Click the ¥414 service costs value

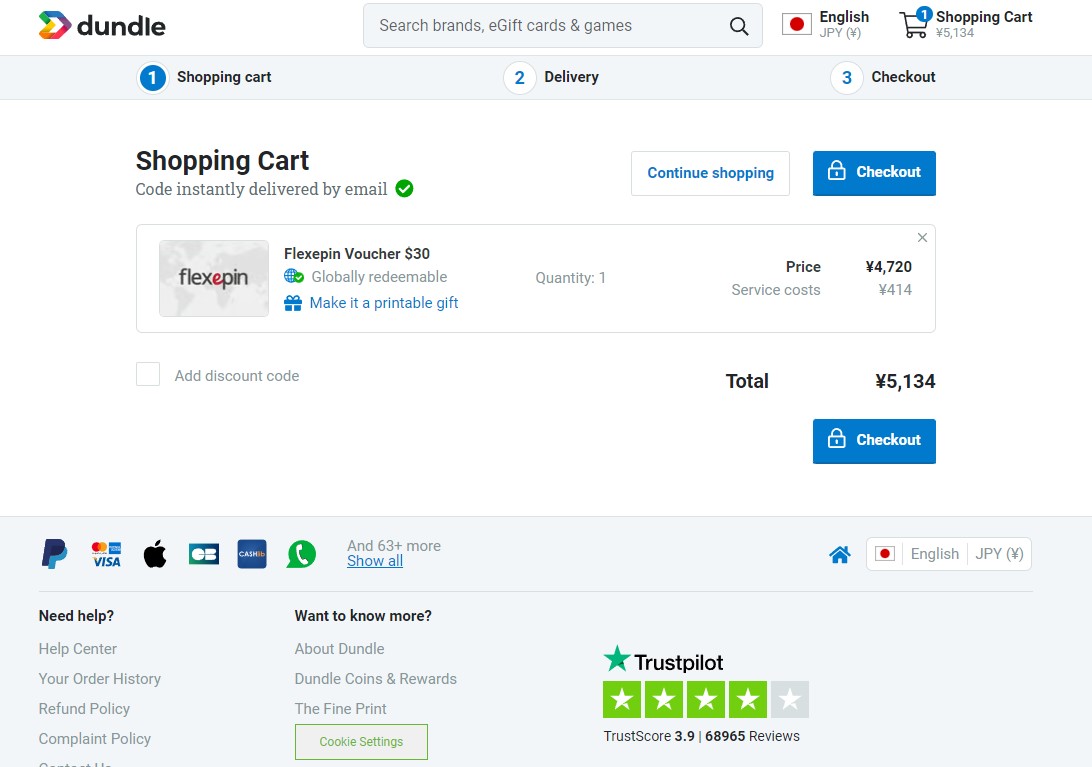[895, 290]
